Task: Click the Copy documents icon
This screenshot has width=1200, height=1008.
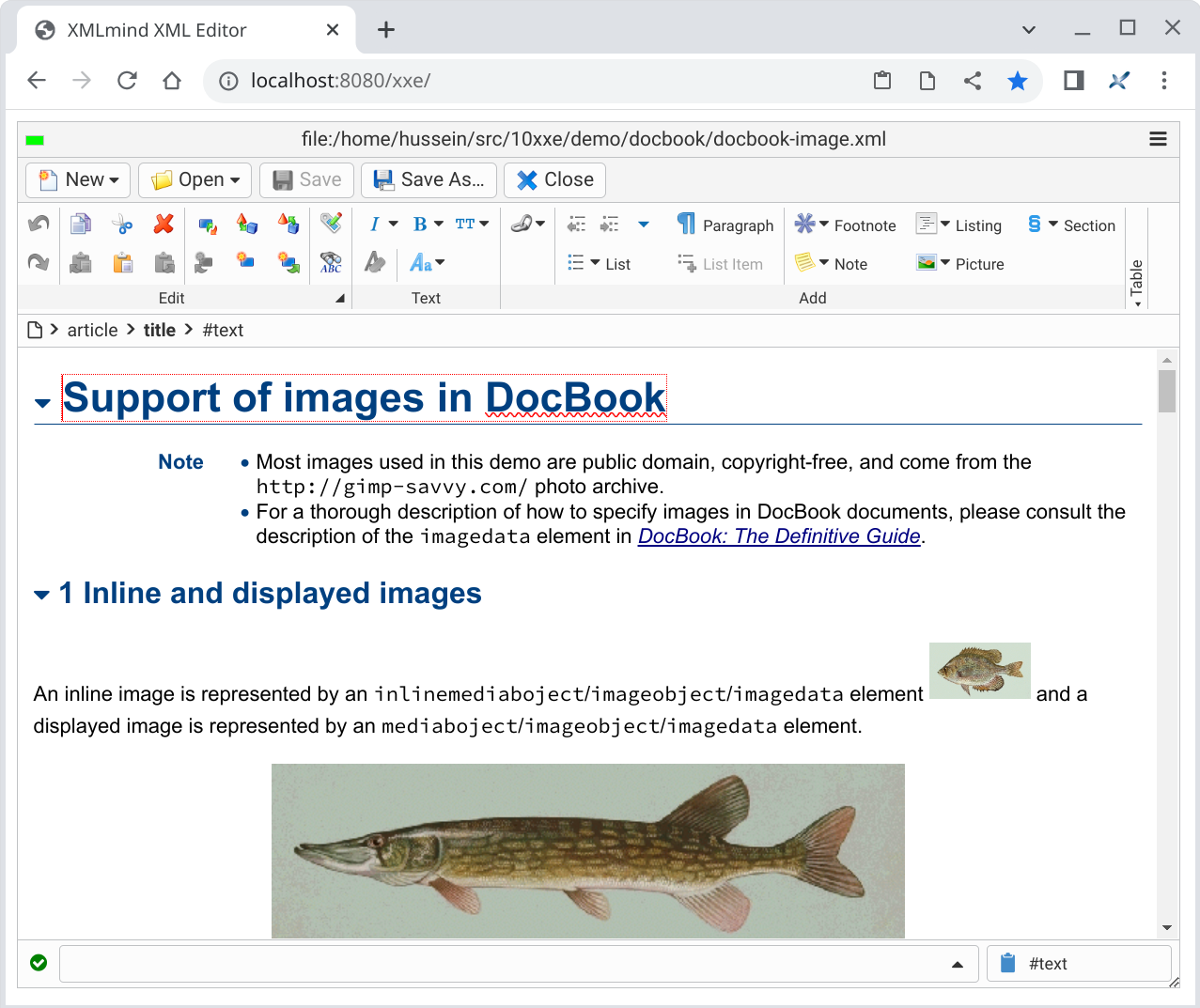Action: [81, 224]
